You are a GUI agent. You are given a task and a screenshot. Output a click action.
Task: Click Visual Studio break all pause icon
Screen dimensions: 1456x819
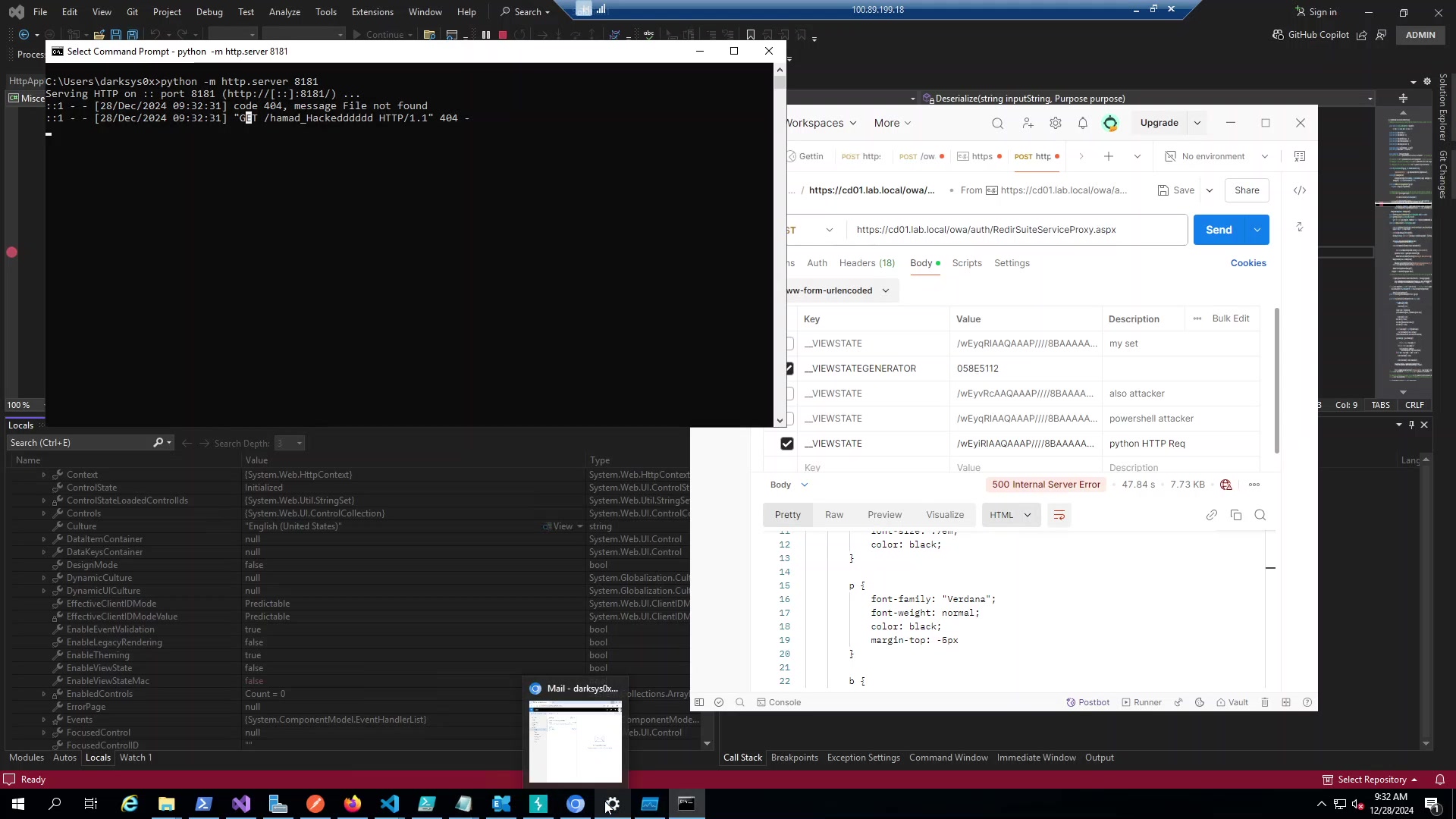click(486, 35)
